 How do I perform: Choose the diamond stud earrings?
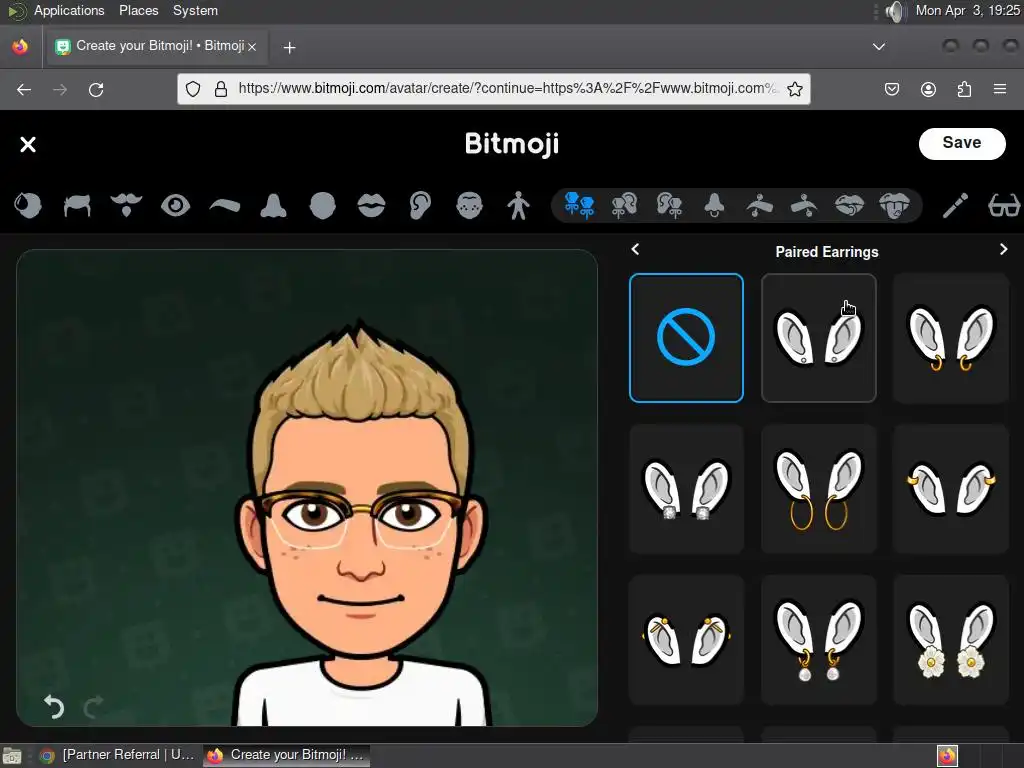pyautogui.click(x=686, y=488)
